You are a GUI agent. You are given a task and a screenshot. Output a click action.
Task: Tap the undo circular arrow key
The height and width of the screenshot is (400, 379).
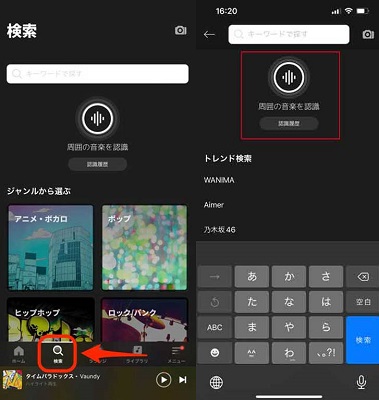point(215,302)
